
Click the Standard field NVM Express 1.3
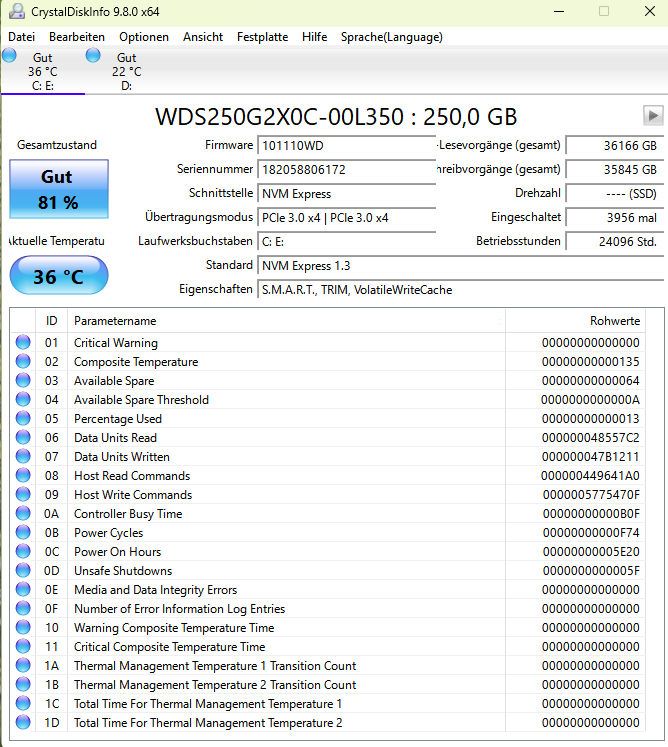click(x=460, y=265)
